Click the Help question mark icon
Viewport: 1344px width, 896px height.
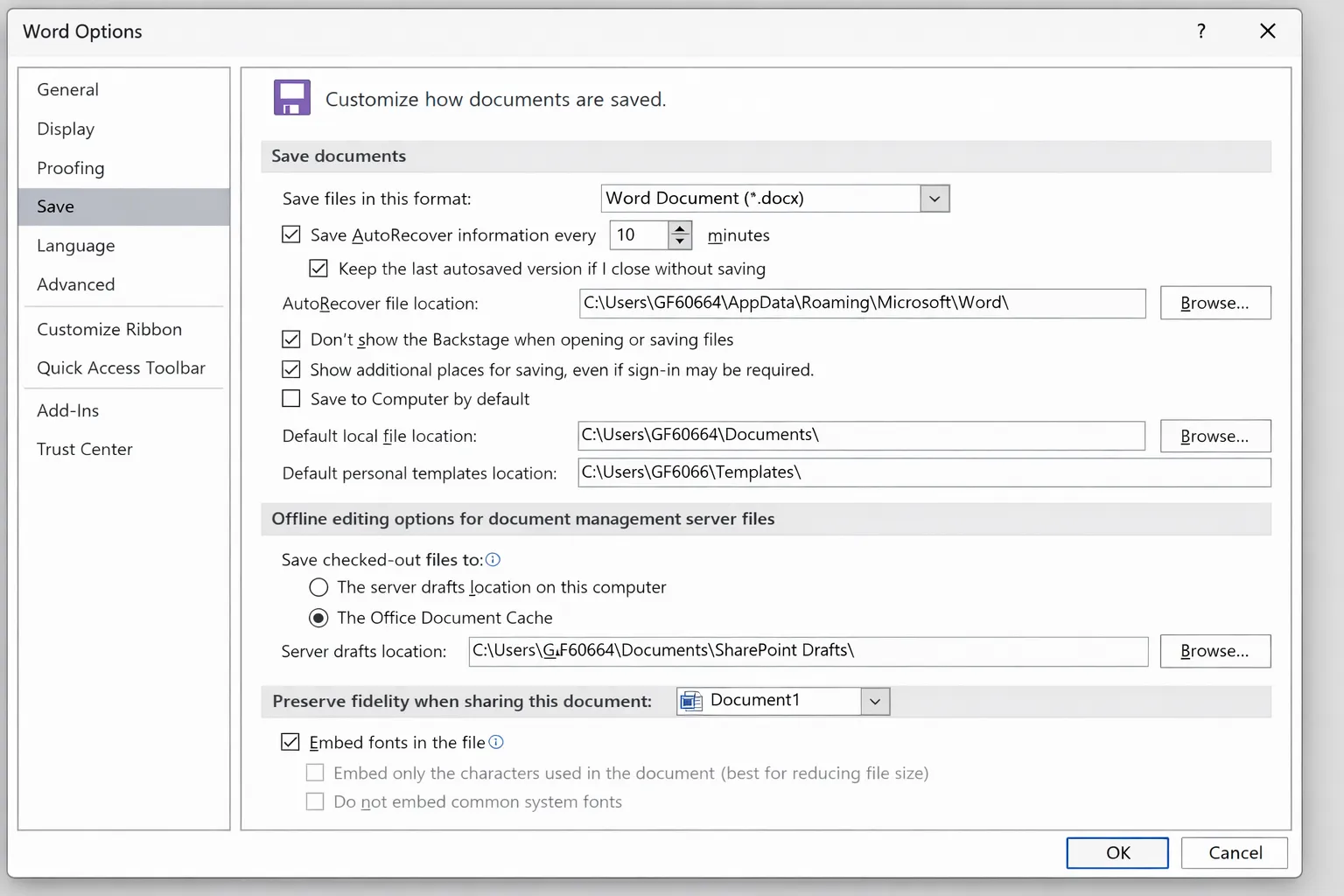(1200, 31)
